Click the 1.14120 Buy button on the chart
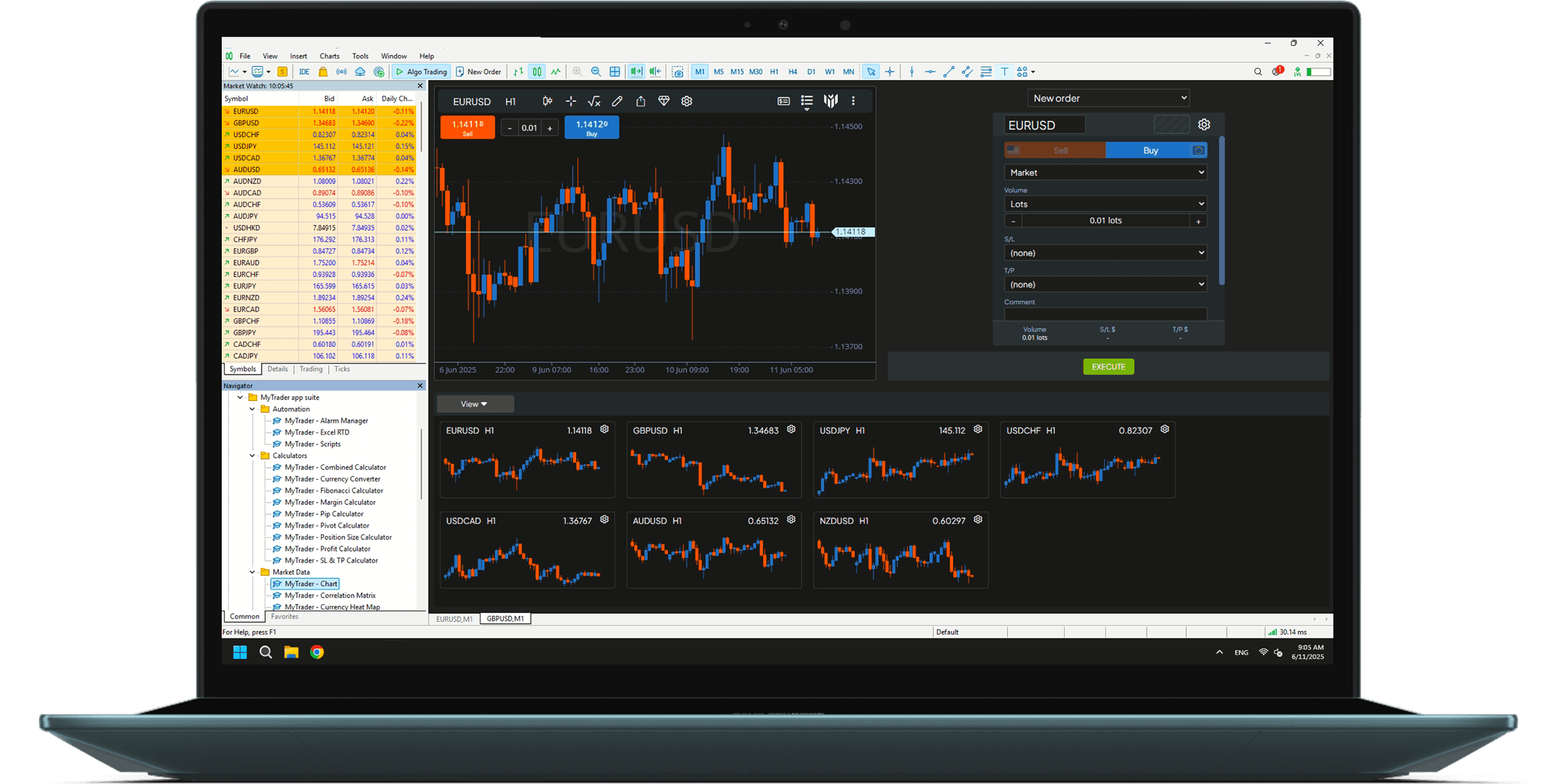Screen dimensions: 1557x784 [x=591, y=127]
